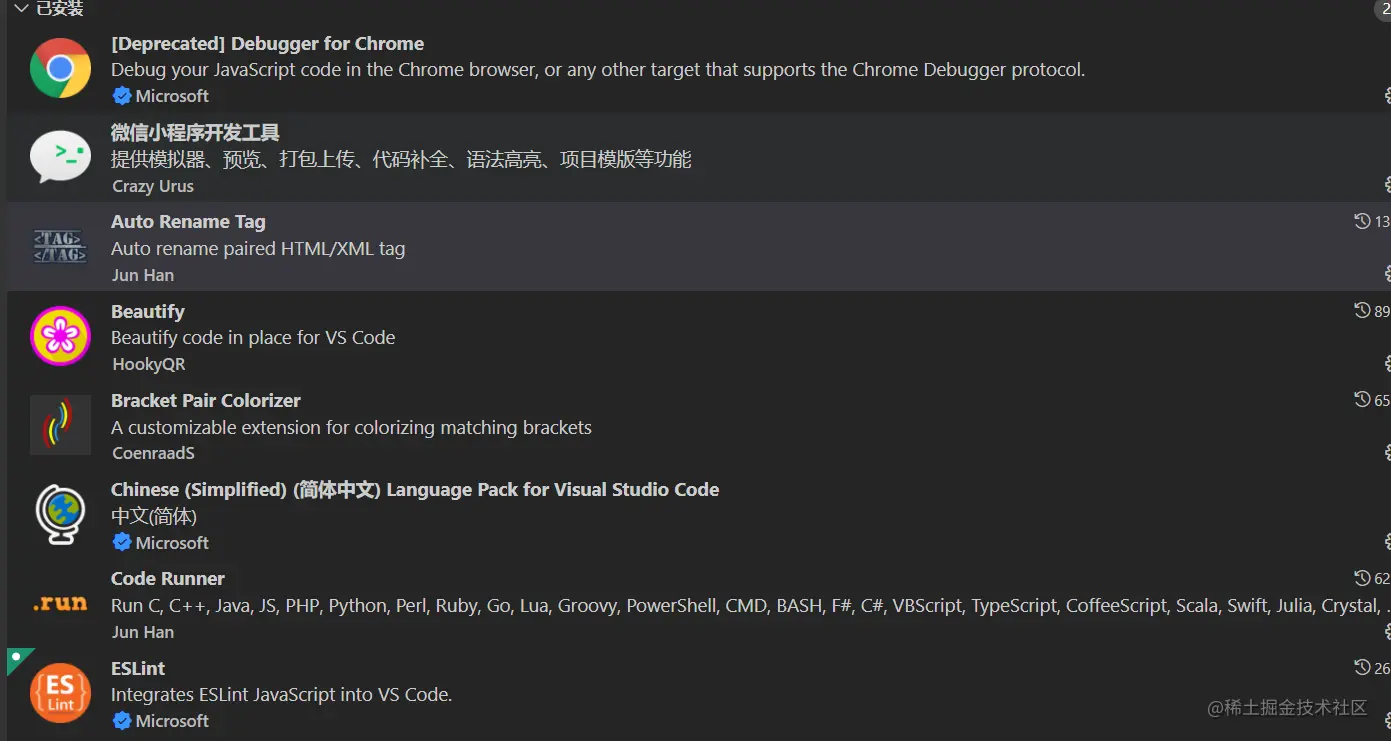Click the verified badge under ESLint
1391x741 pixels.
(122, 721)
